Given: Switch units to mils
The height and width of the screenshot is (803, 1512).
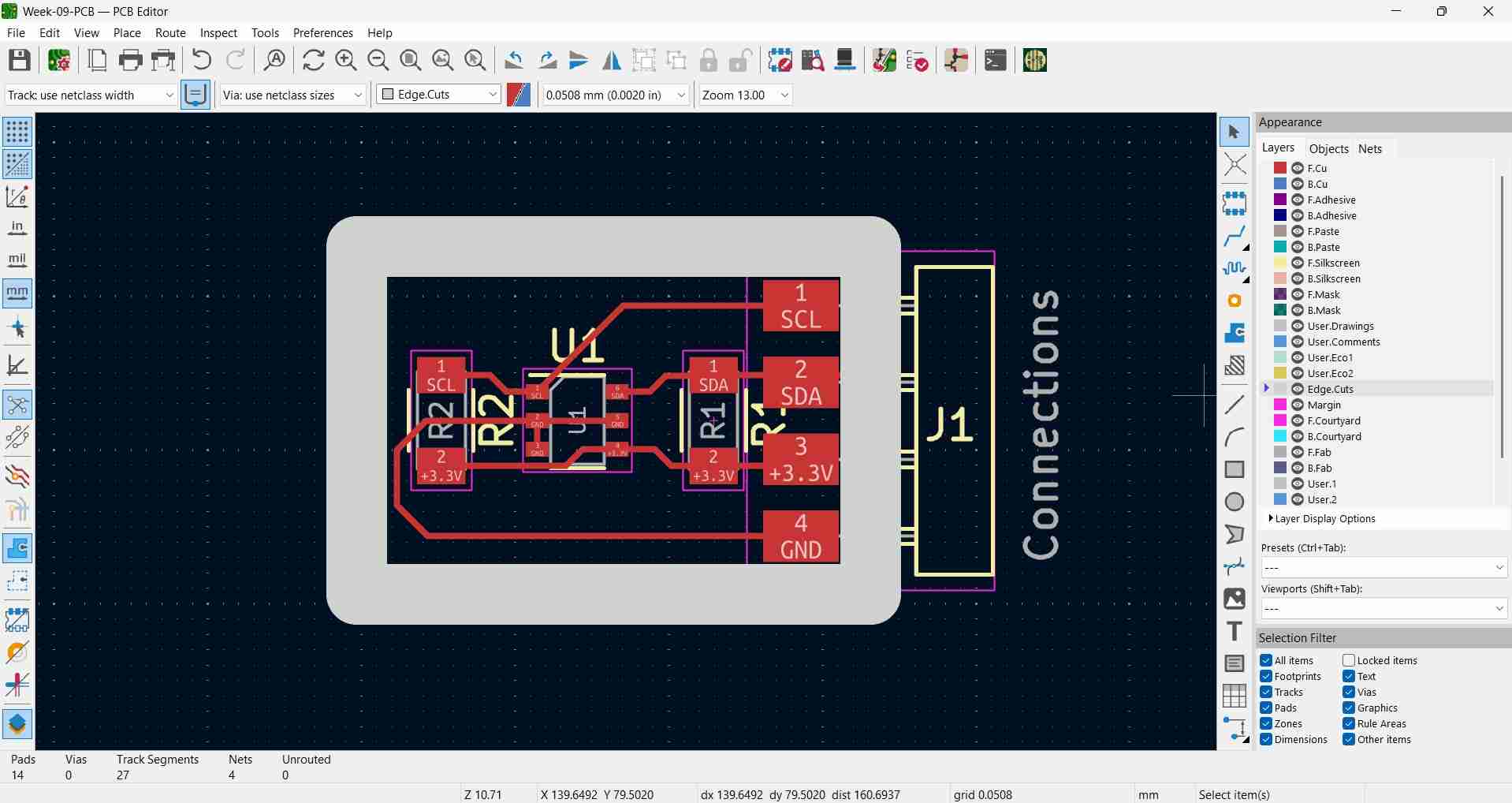Looking at the screenshot, I should point(17,260).
